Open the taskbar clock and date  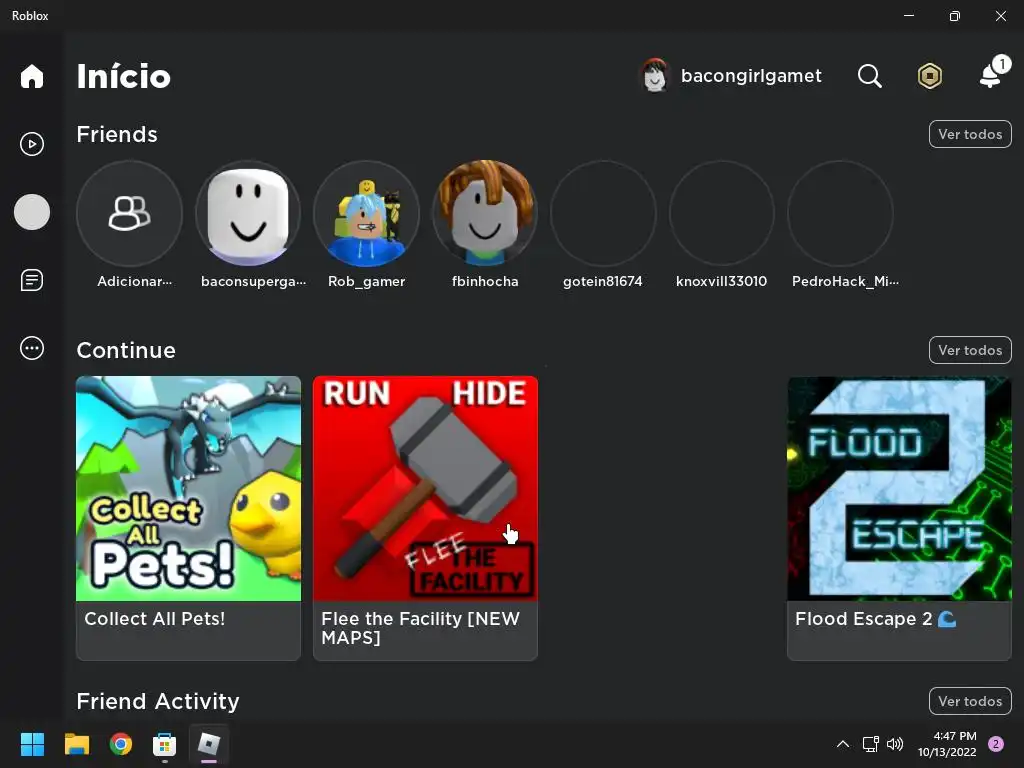(947, 744)
